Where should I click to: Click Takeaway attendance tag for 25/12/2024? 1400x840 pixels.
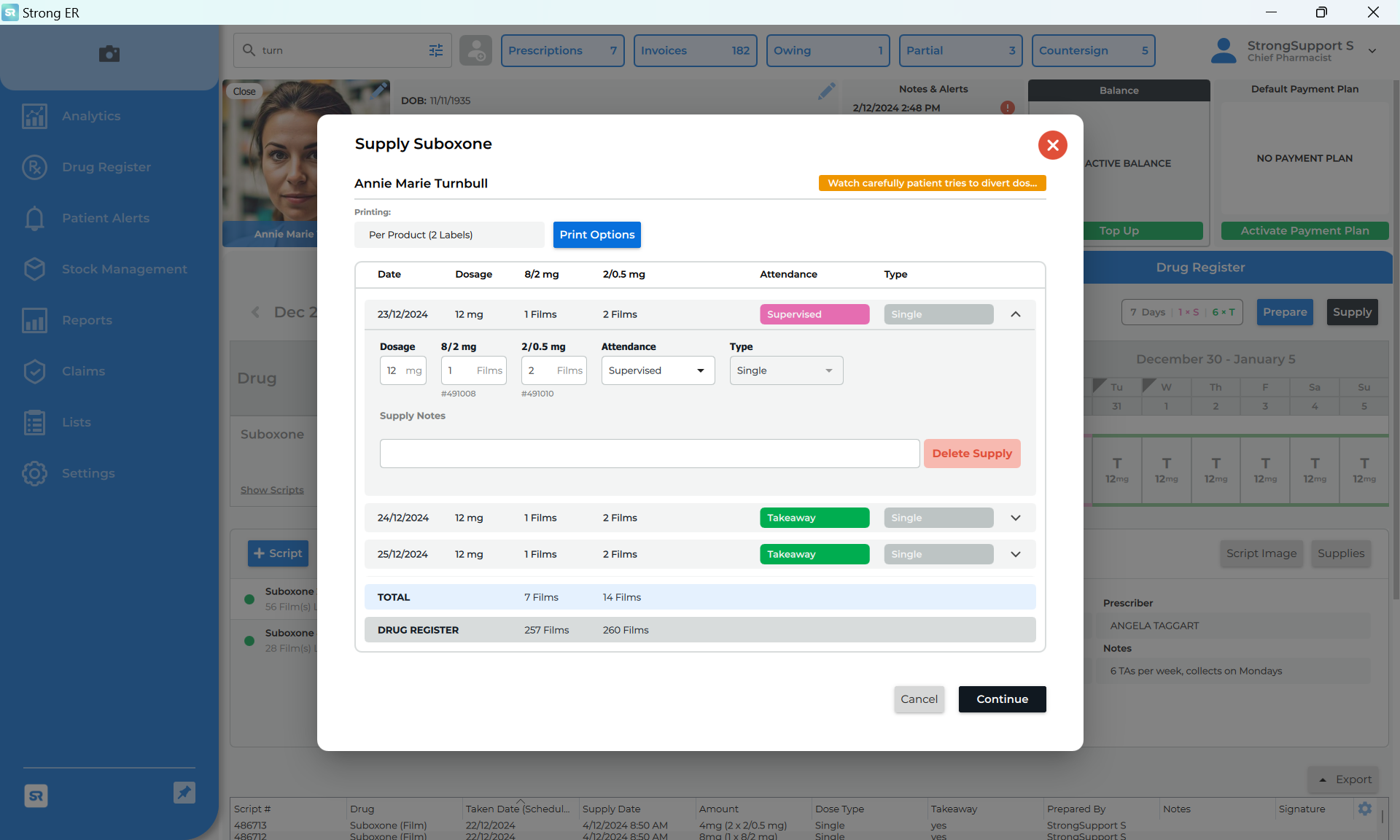point(814,554)
